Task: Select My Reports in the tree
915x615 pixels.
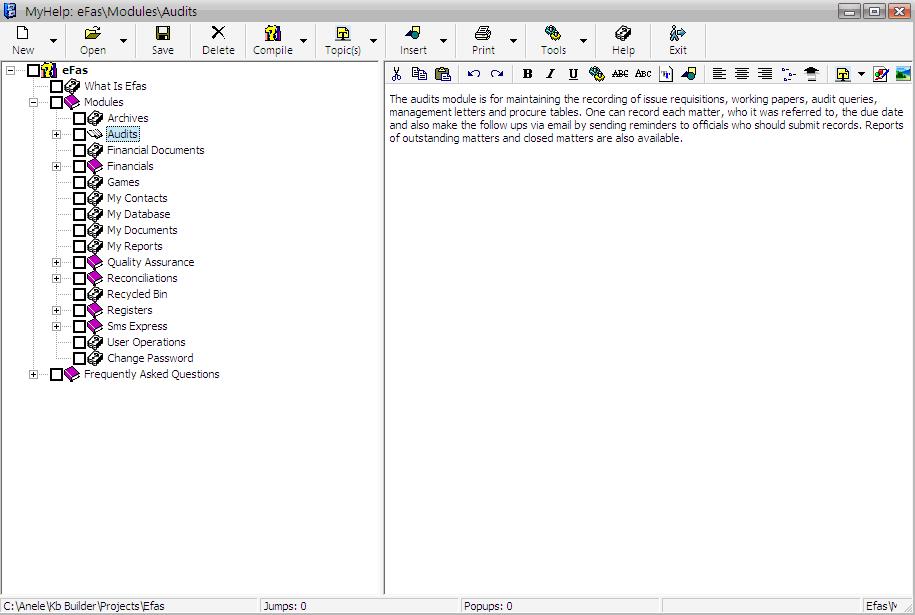Action: [x=134, y=246]
